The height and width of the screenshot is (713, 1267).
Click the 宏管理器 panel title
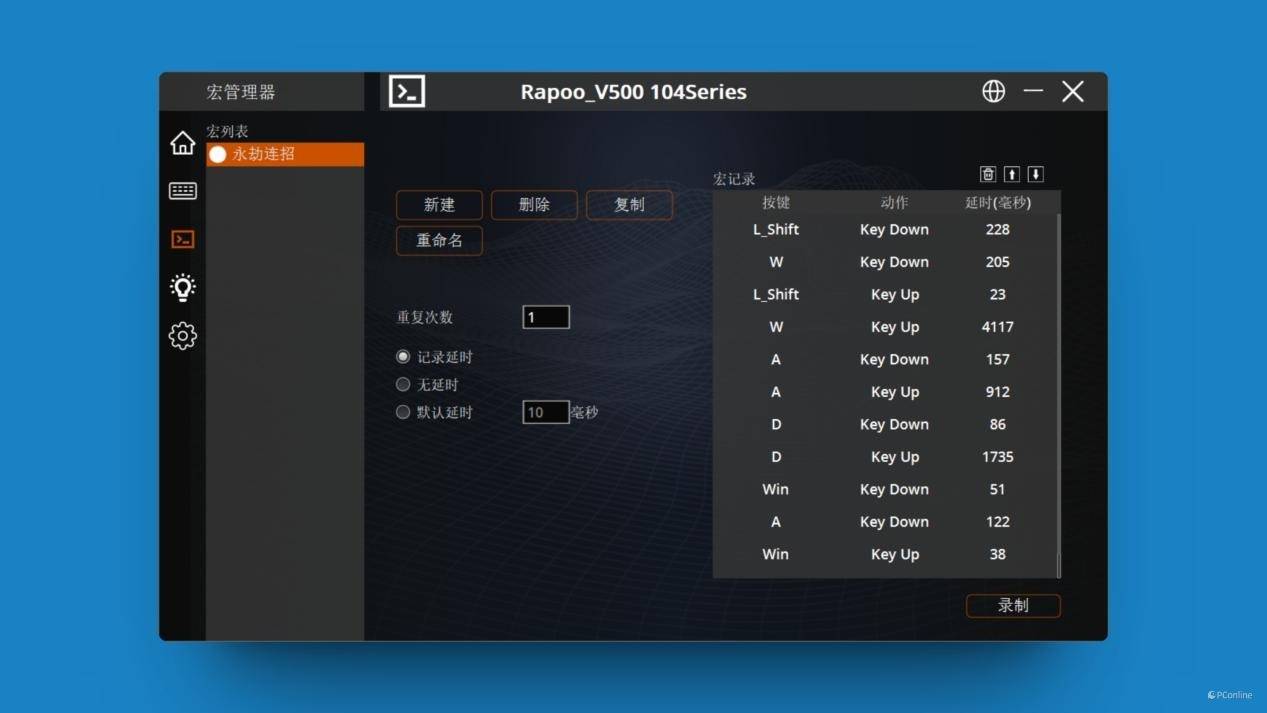(241, 92)
